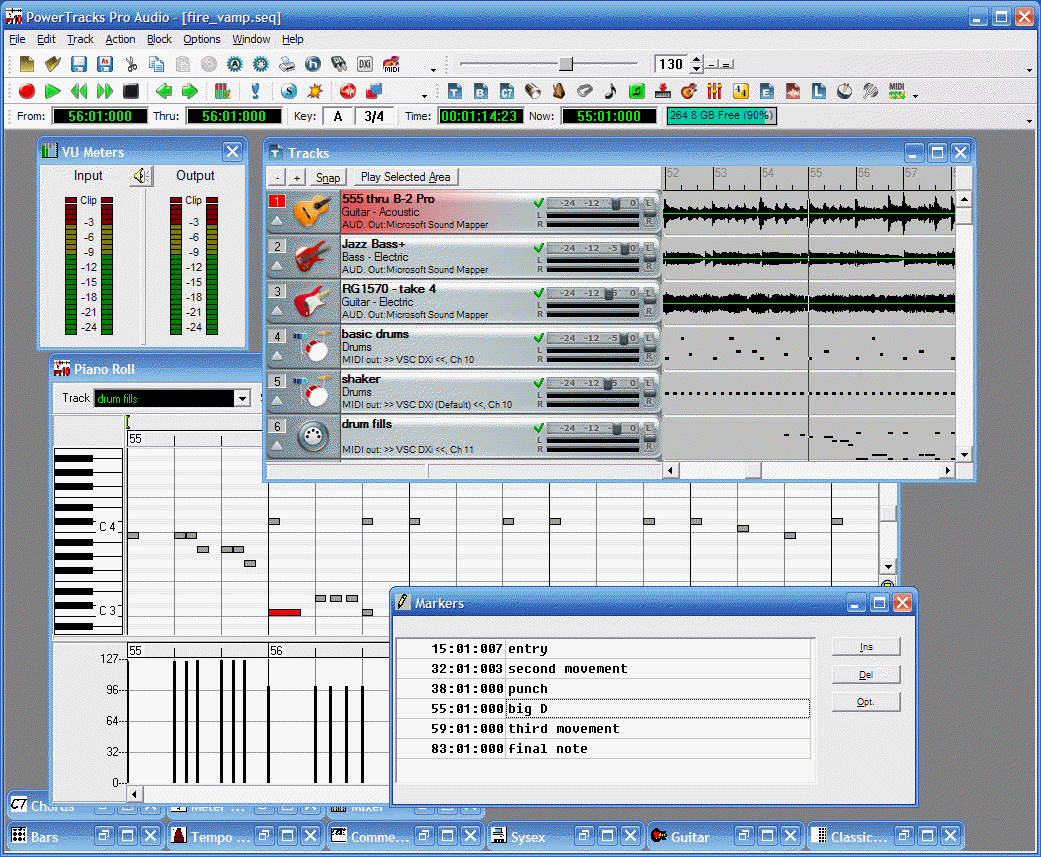Click the guitar MIDI icon in top toolbar

[x=392, y=64]
